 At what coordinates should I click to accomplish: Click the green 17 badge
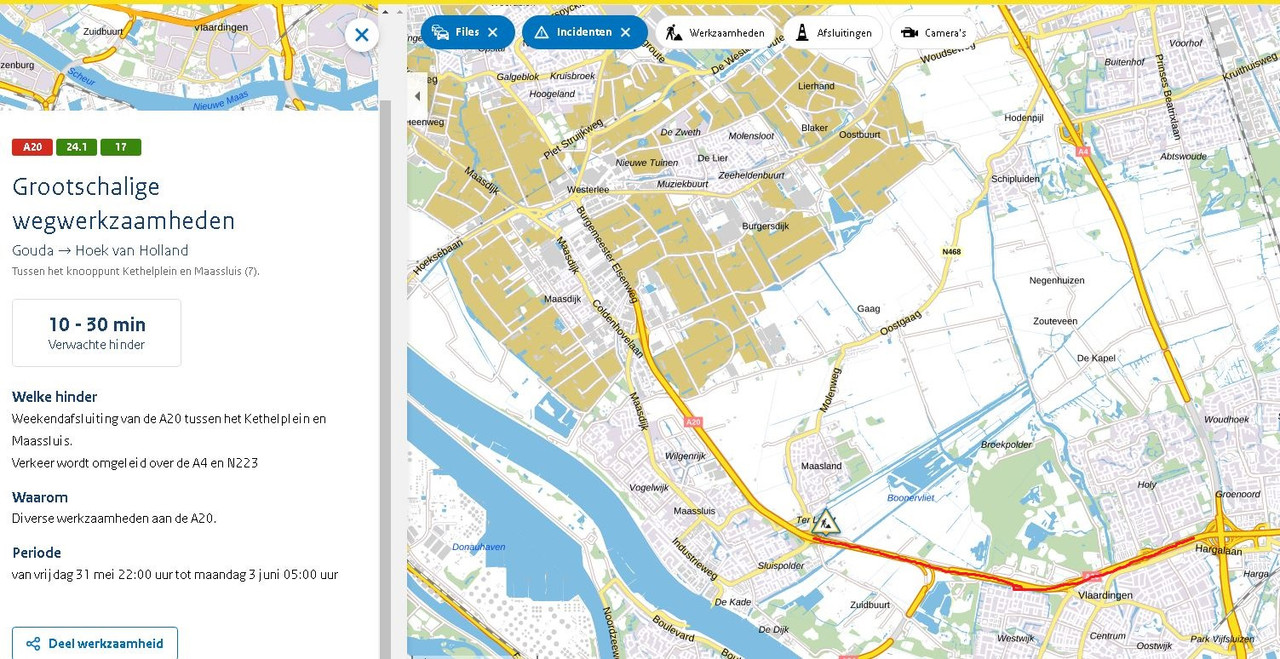(x=120, y=147)
